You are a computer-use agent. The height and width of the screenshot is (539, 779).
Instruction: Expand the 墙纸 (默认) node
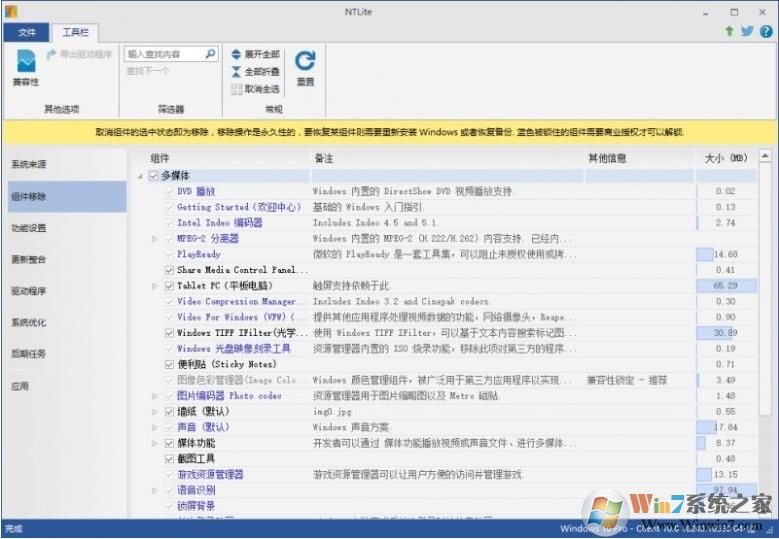(155, 412)
